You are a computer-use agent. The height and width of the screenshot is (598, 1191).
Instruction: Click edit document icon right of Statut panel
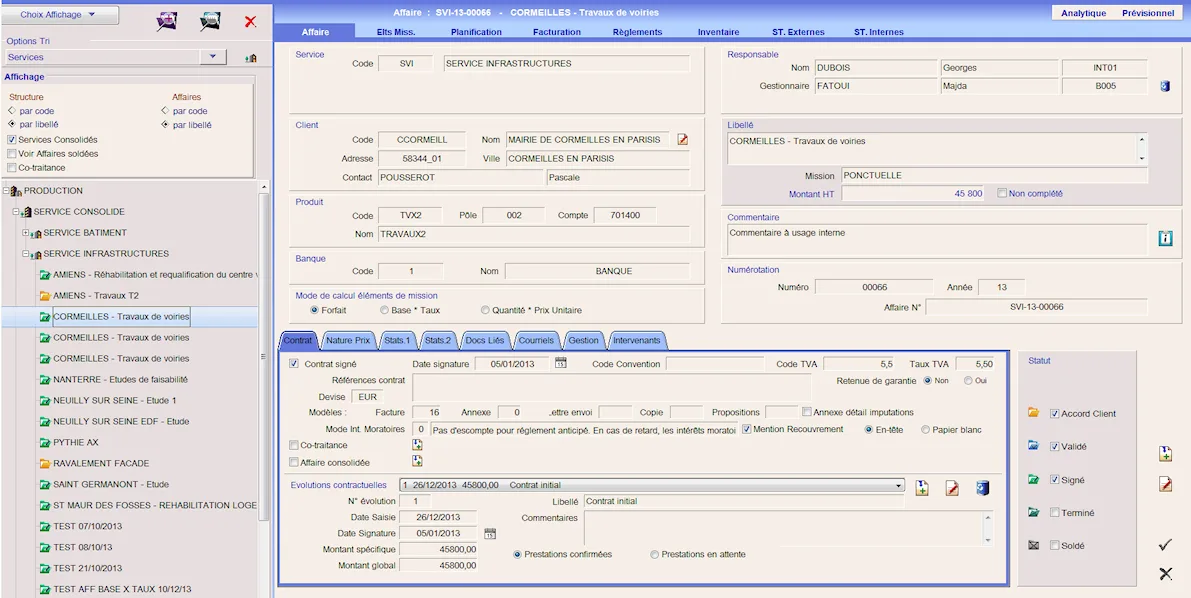click(1166, 484)
